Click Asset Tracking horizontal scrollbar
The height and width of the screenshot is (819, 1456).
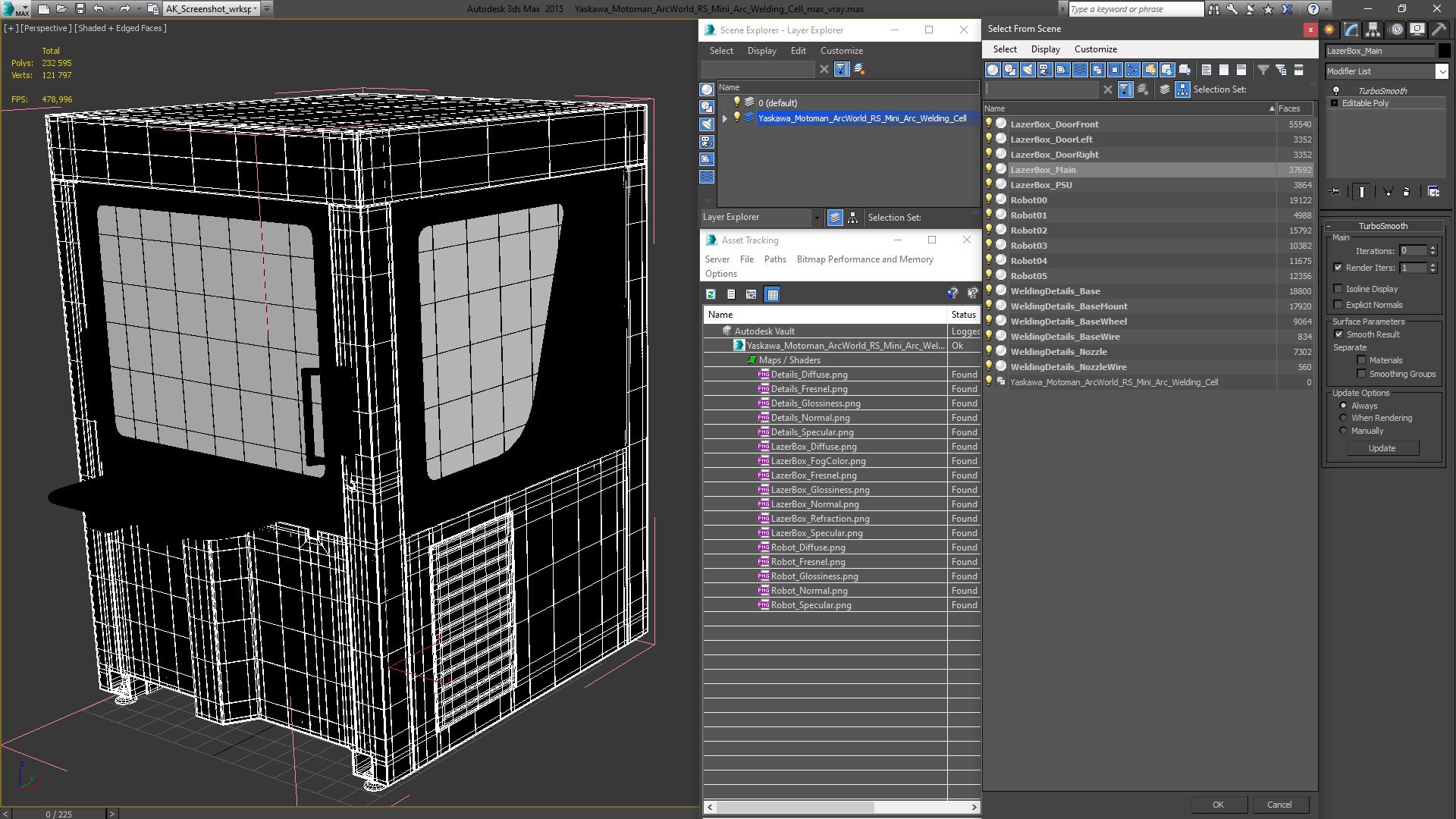(x=842, y=807)
